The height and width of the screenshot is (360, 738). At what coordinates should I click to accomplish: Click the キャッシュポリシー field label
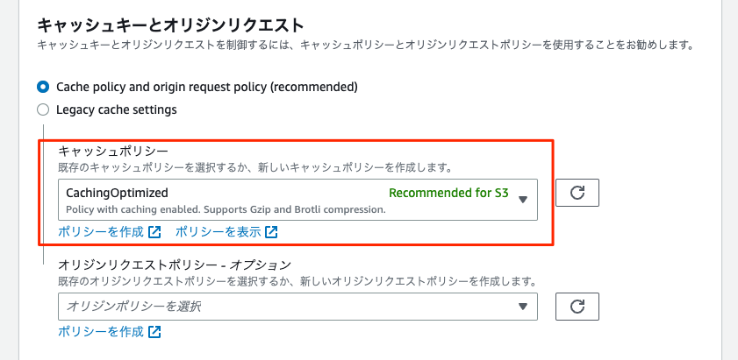coord(113,151)
